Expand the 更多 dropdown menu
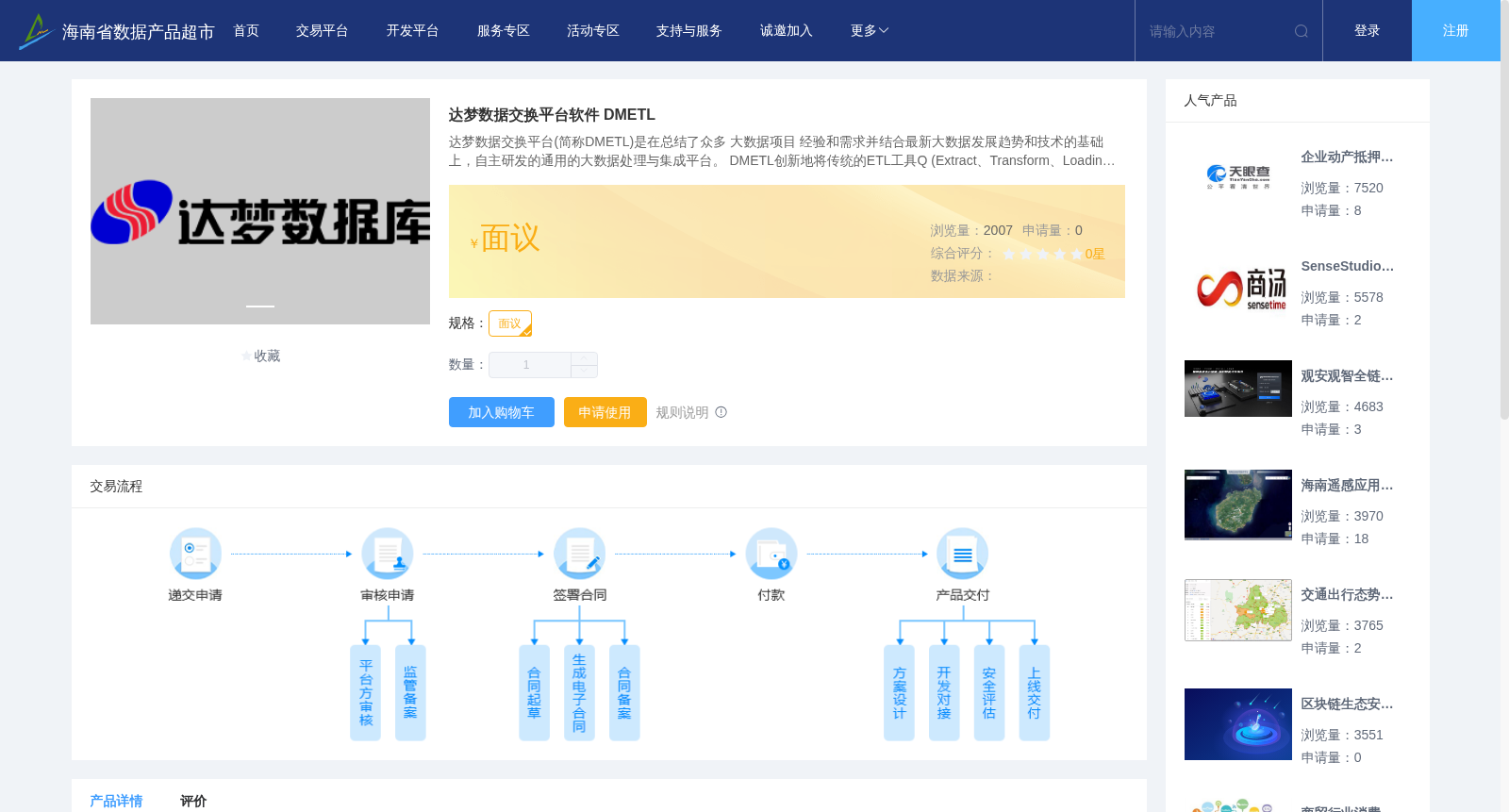The width and height of the screenshot is (1509, 812). tap(870, 31)
